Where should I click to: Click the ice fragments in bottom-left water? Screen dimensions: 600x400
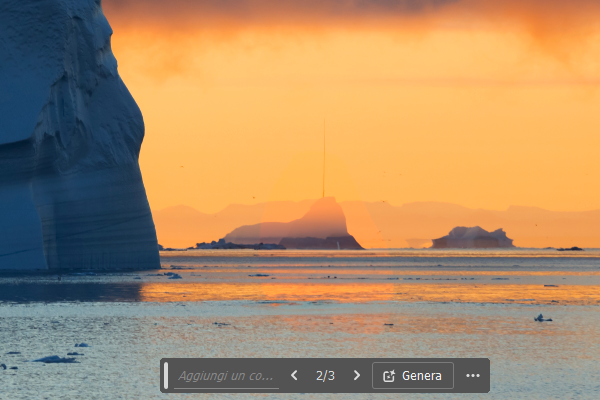(55, 357)
